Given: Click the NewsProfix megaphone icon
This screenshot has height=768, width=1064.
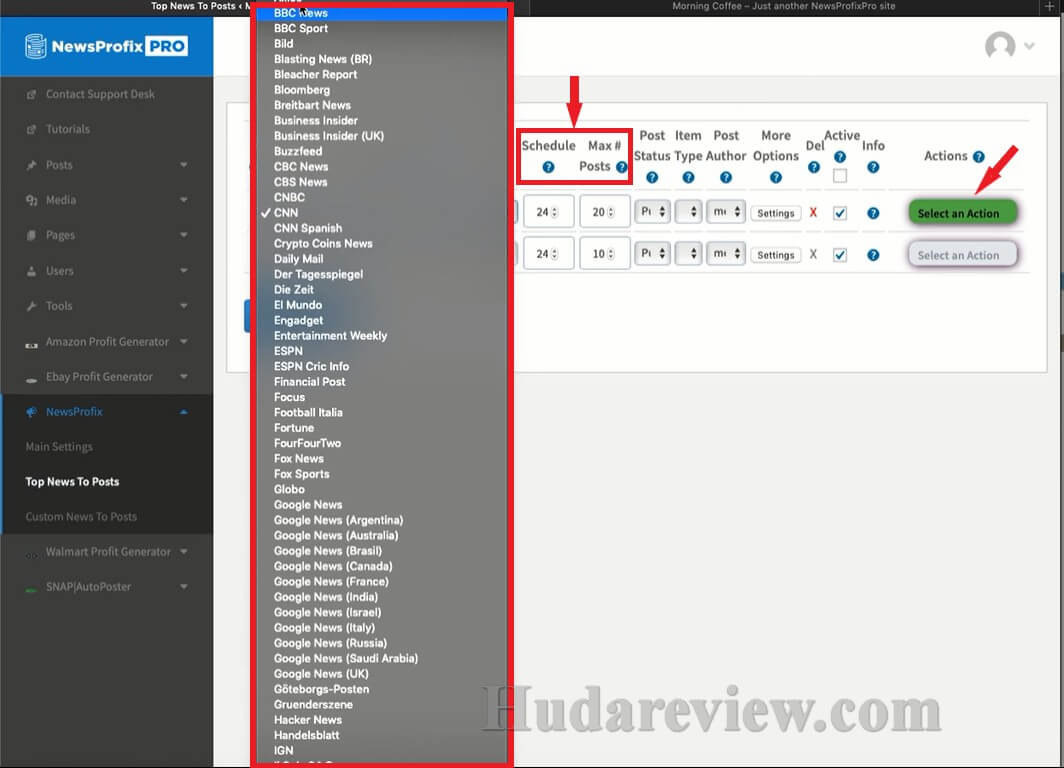Looking at the screenshot, I should pyautogui.click(x=31, y=412).
